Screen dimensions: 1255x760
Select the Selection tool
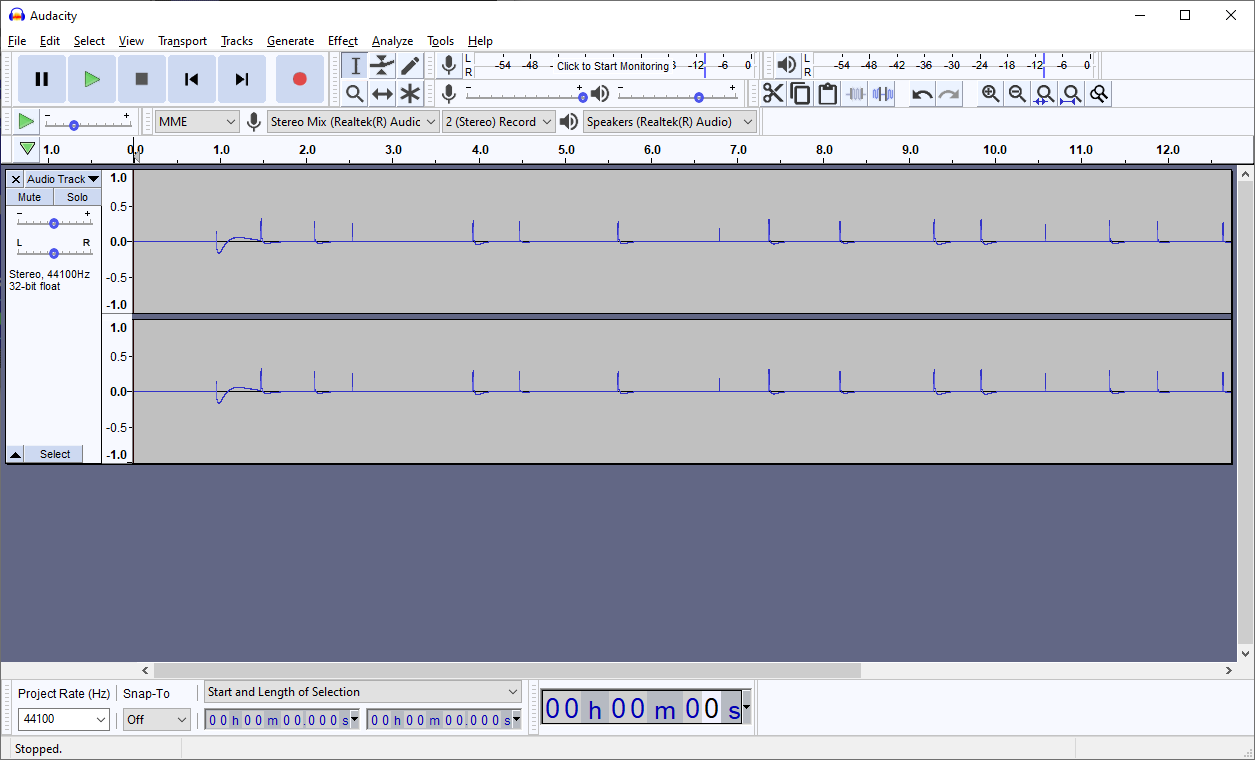[355, 65]
